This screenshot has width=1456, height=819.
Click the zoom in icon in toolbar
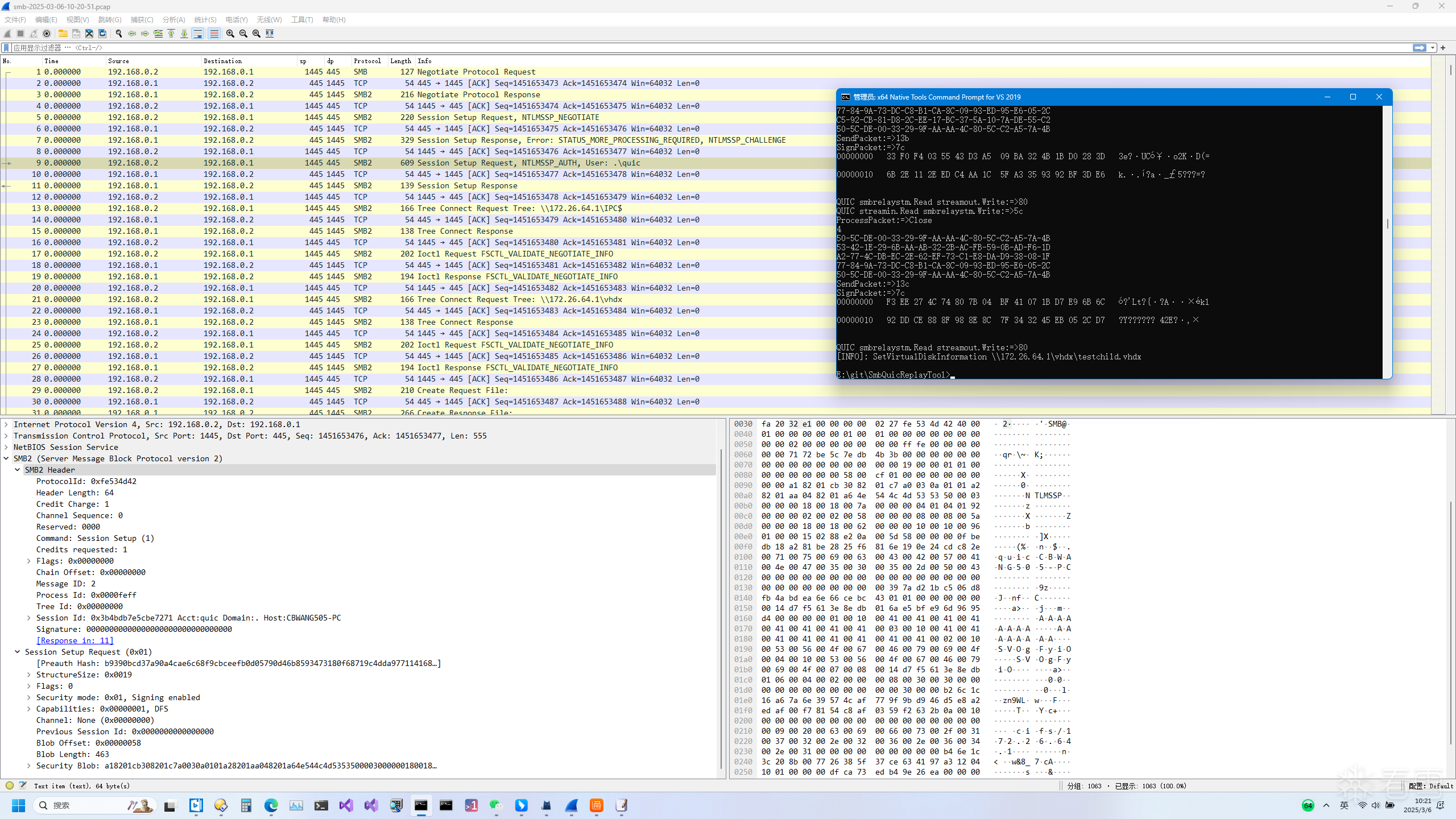click(x=230, y=34)
